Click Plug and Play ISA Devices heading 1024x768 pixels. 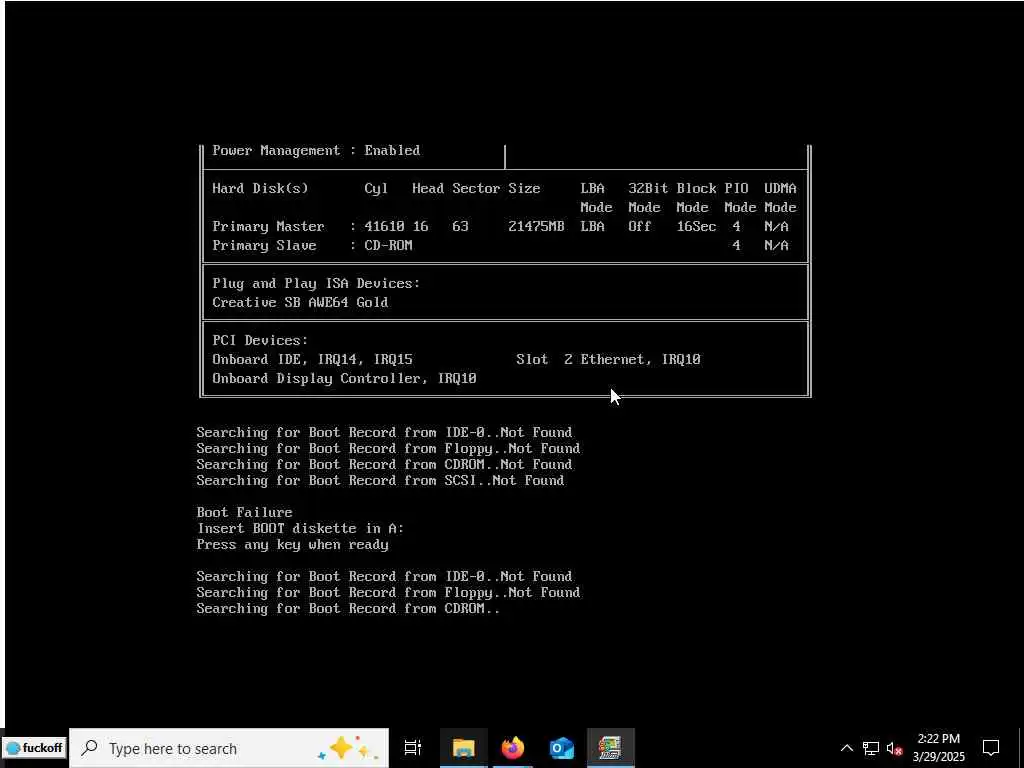pyautogui.click(x=316, y=283)
